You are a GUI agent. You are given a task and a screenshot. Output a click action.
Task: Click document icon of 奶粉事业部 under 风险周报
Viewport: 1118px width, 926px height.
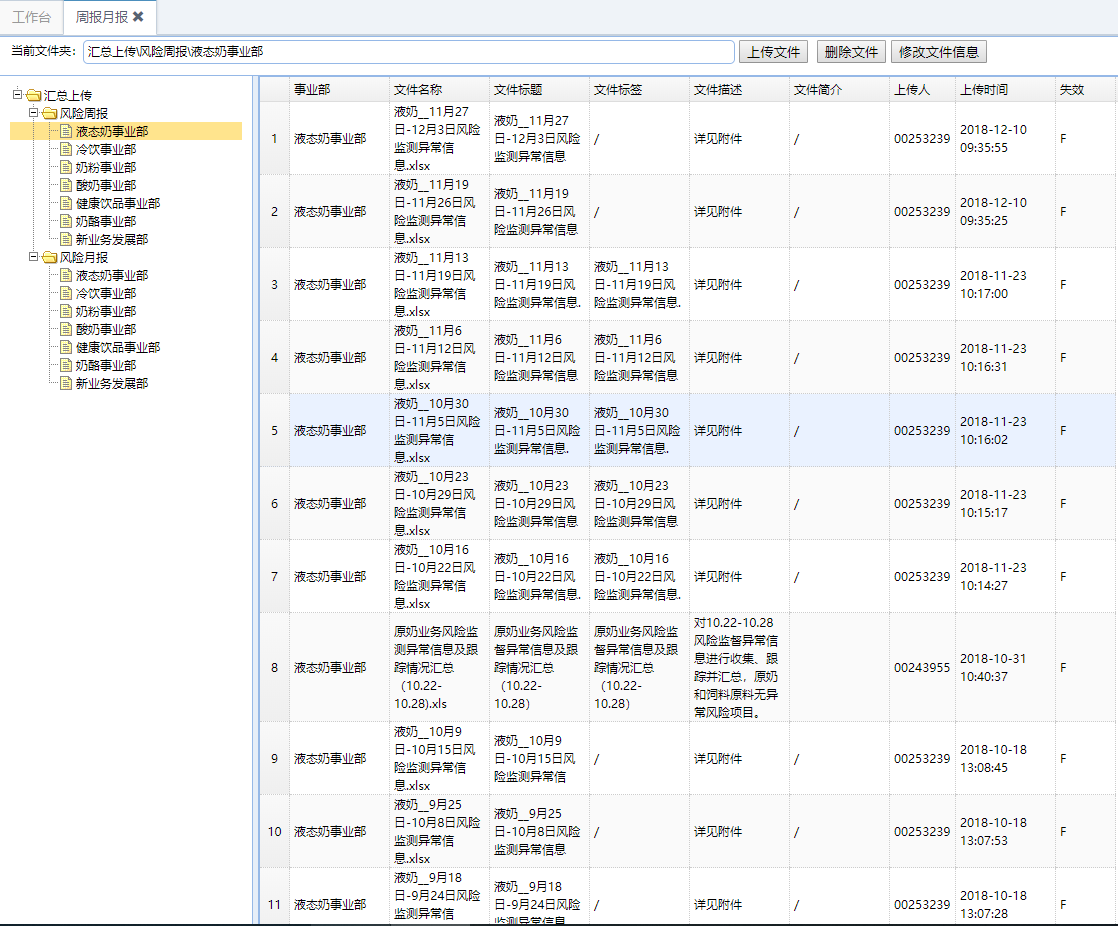(66, 167)
